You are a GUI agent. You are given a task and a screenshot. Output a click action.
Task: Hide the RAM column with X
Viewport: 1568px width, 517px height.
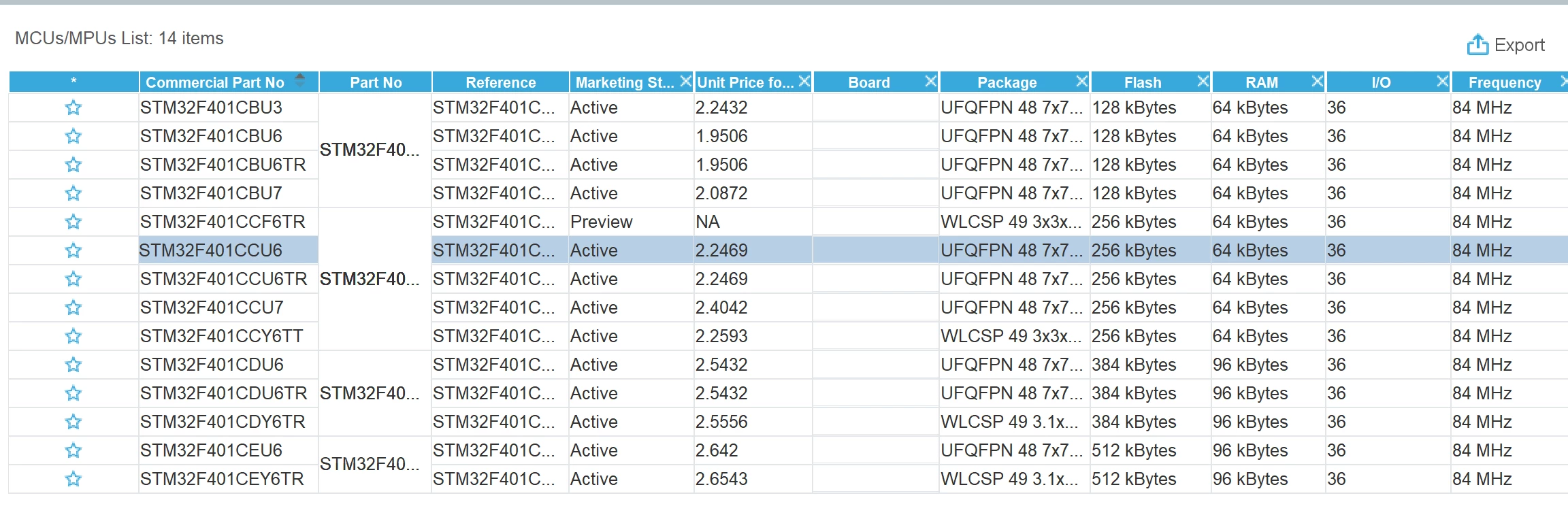1318,81
